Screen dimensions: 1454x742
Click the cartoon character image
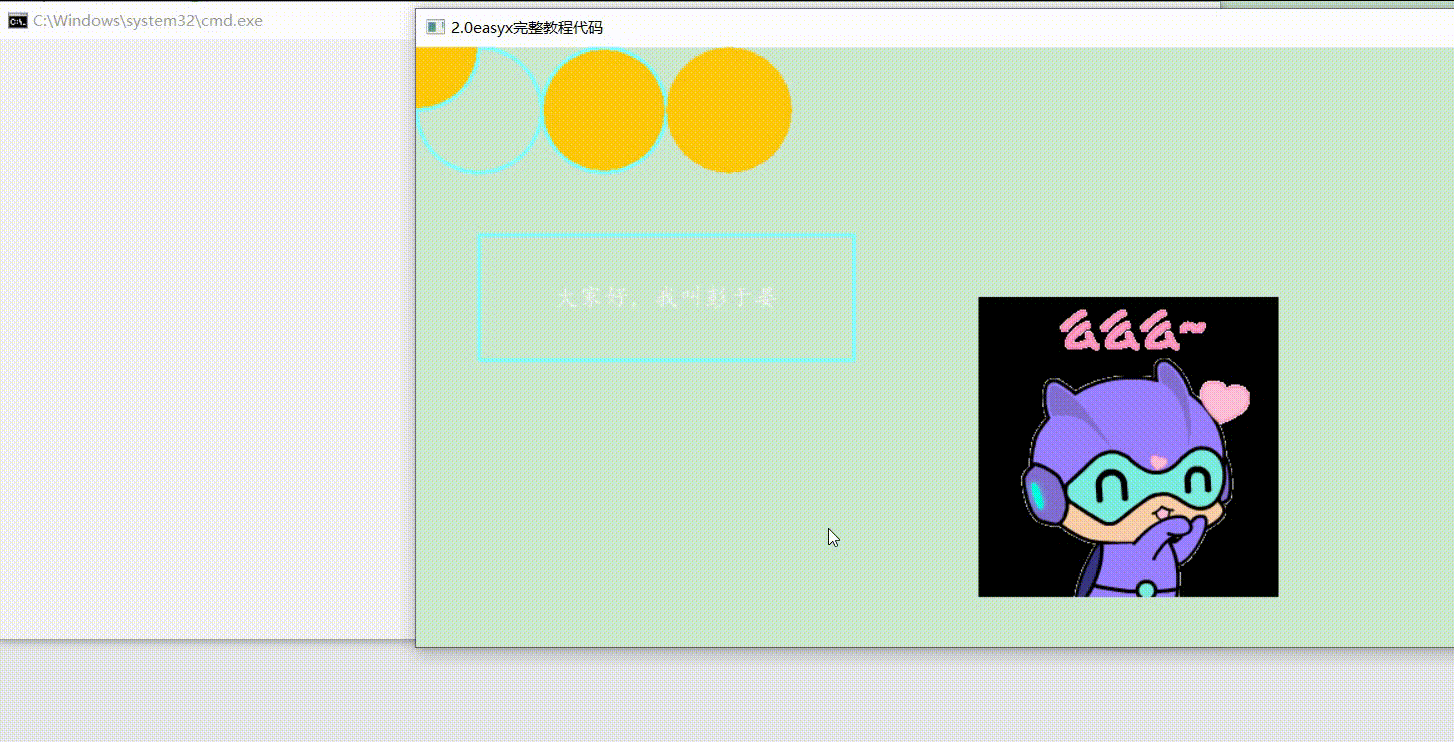click(x=1128, y=447)
